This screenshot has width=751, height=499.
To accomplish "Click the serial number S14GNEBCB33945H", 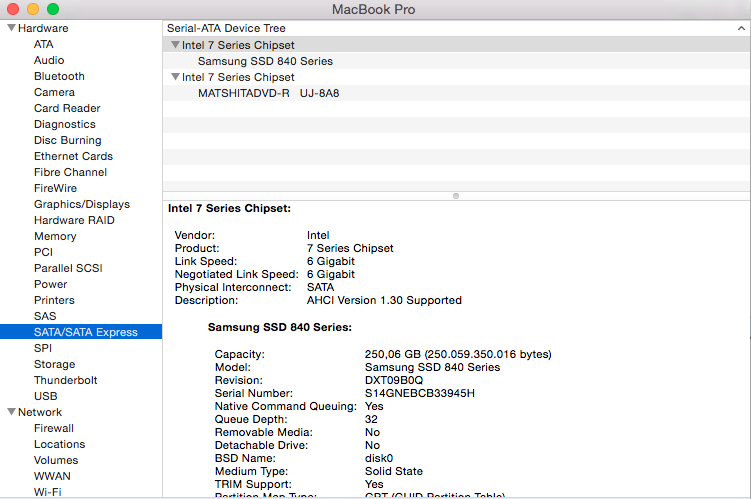I will [x=420, y=393].
